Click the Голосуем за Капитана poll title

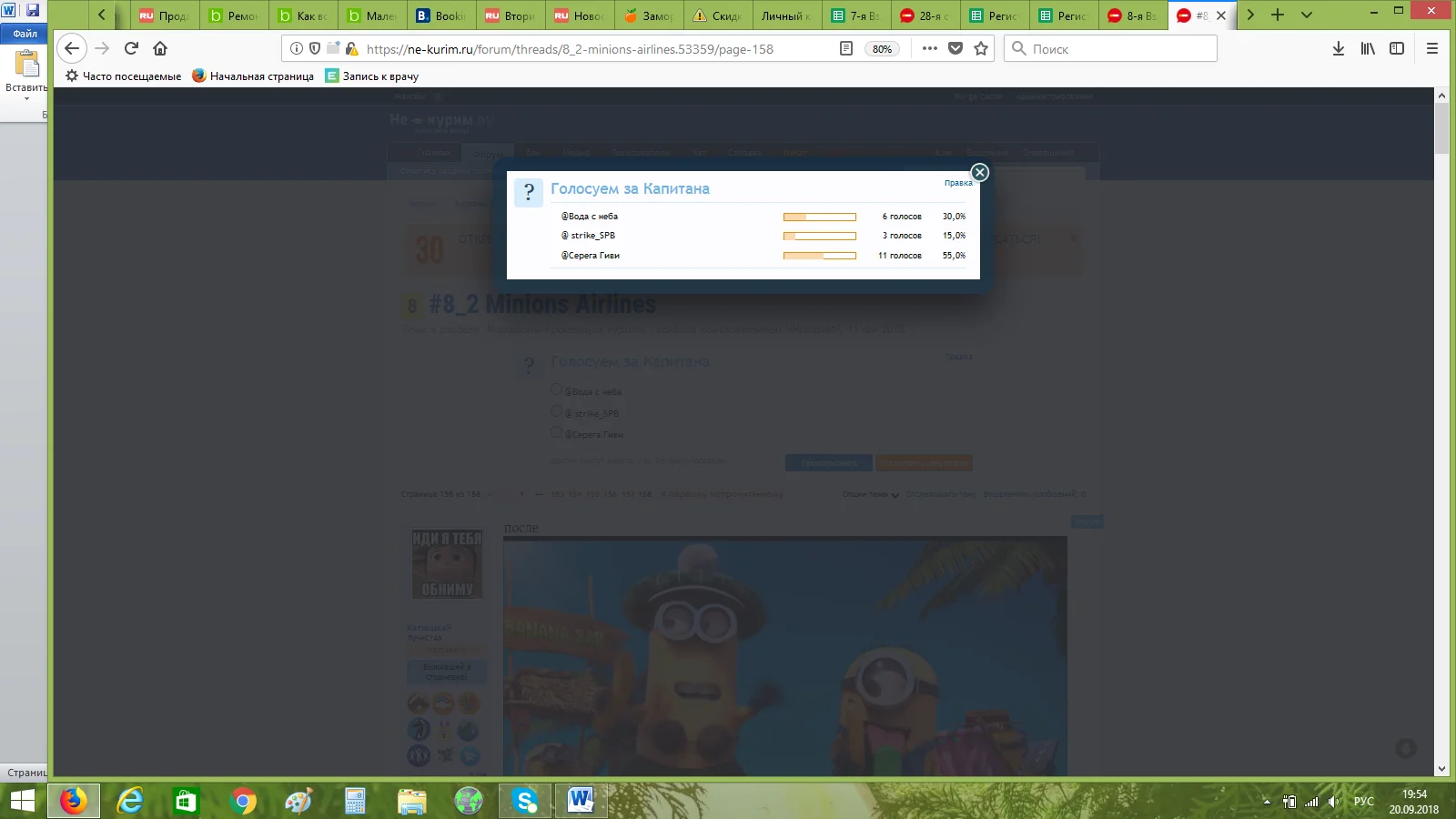(630, 189)
